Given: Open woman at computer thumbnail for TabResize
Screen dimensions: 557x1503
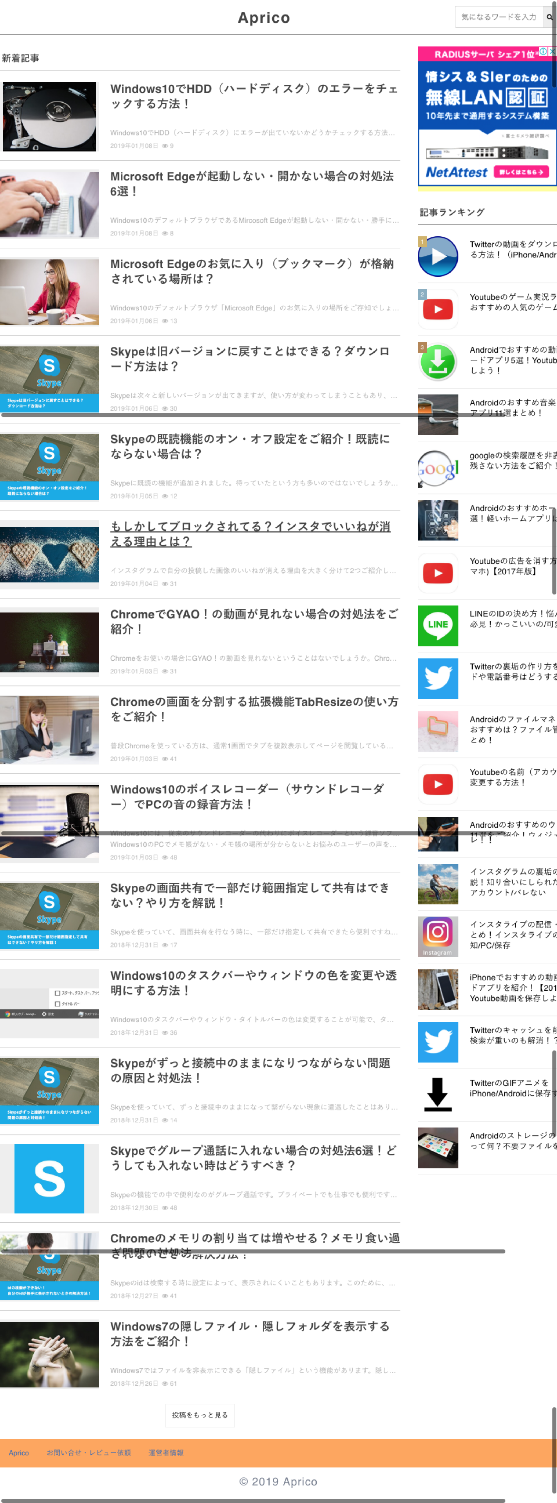Looking at the screenshot, I should pos(49,730).
